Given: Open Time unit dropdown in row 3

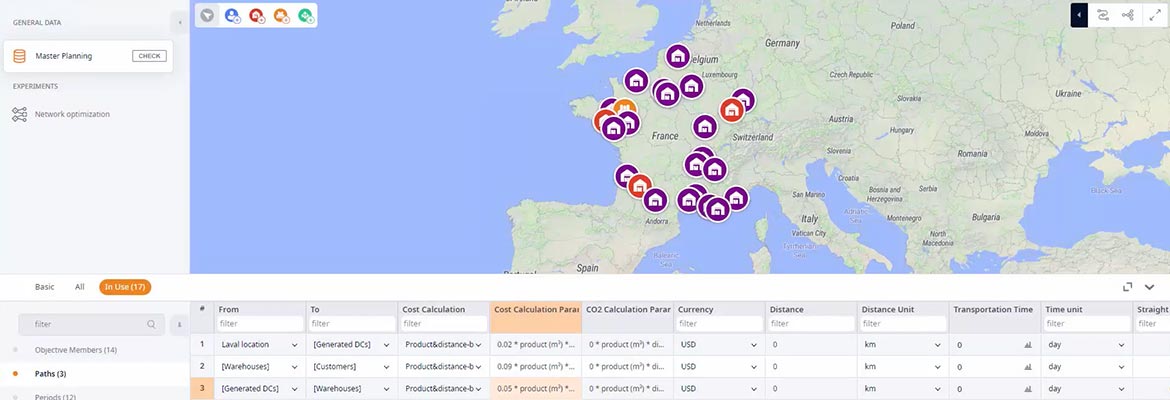Looking at the screenshot, I should (1121, 389).
